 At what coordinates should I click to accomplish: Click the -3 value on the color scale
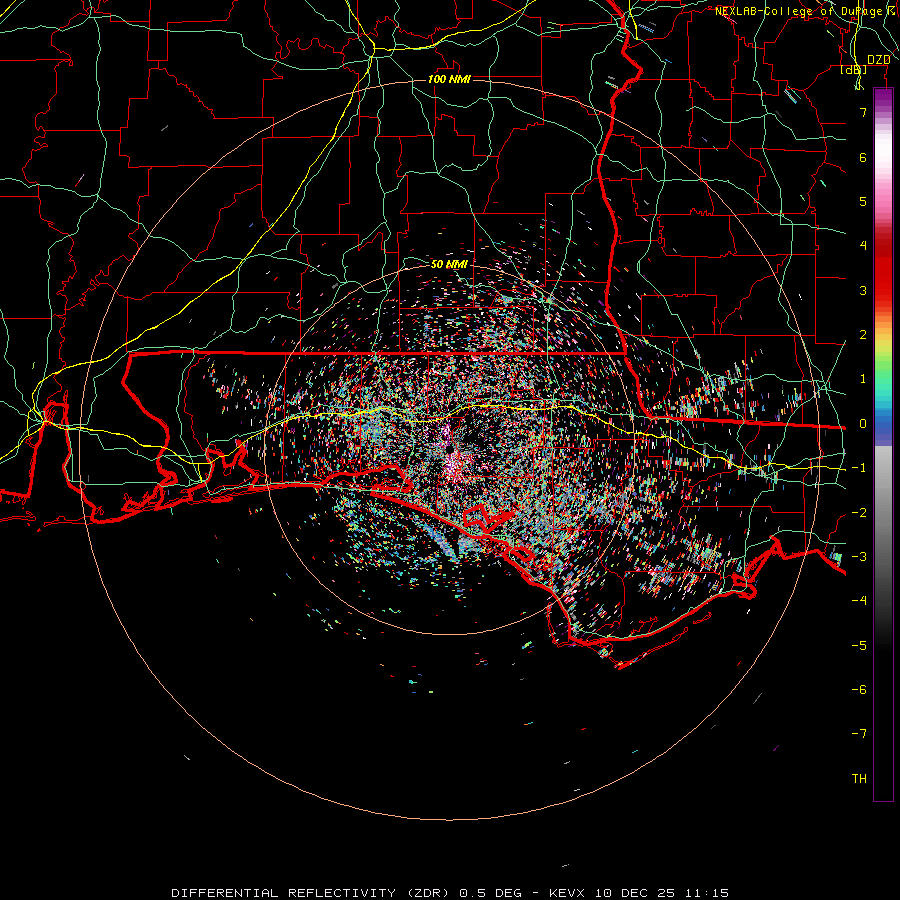coord(859,557)
